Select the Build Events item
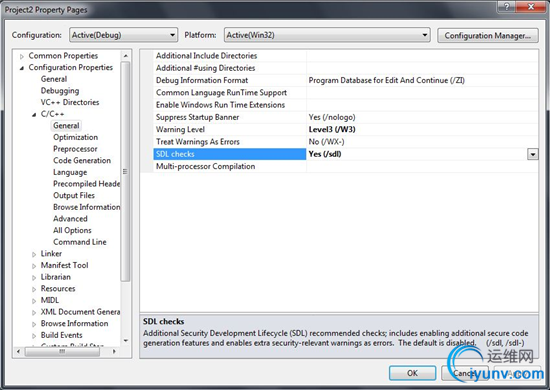550x390 pixels. (x=61, y=335)
